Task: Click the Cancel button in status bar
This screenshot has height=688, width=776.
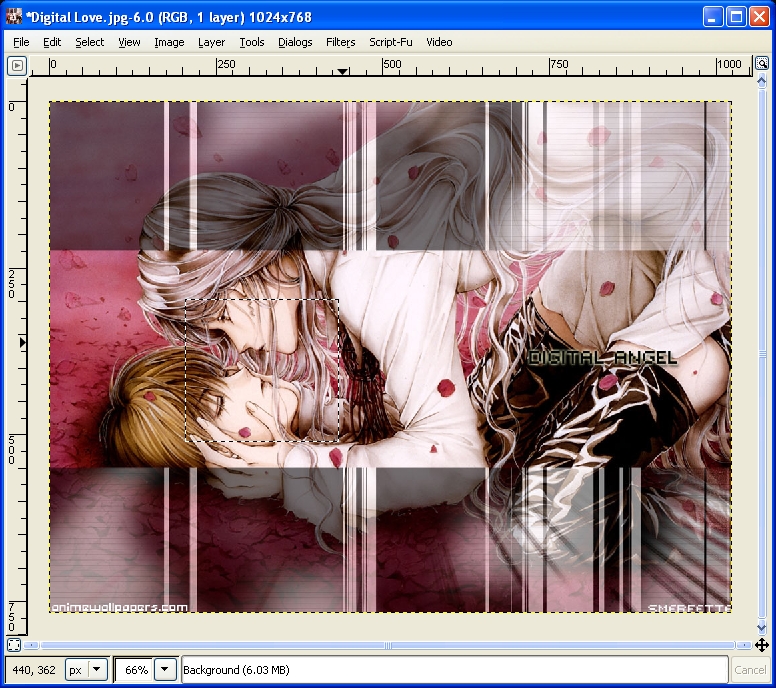Action: [750, 670]
